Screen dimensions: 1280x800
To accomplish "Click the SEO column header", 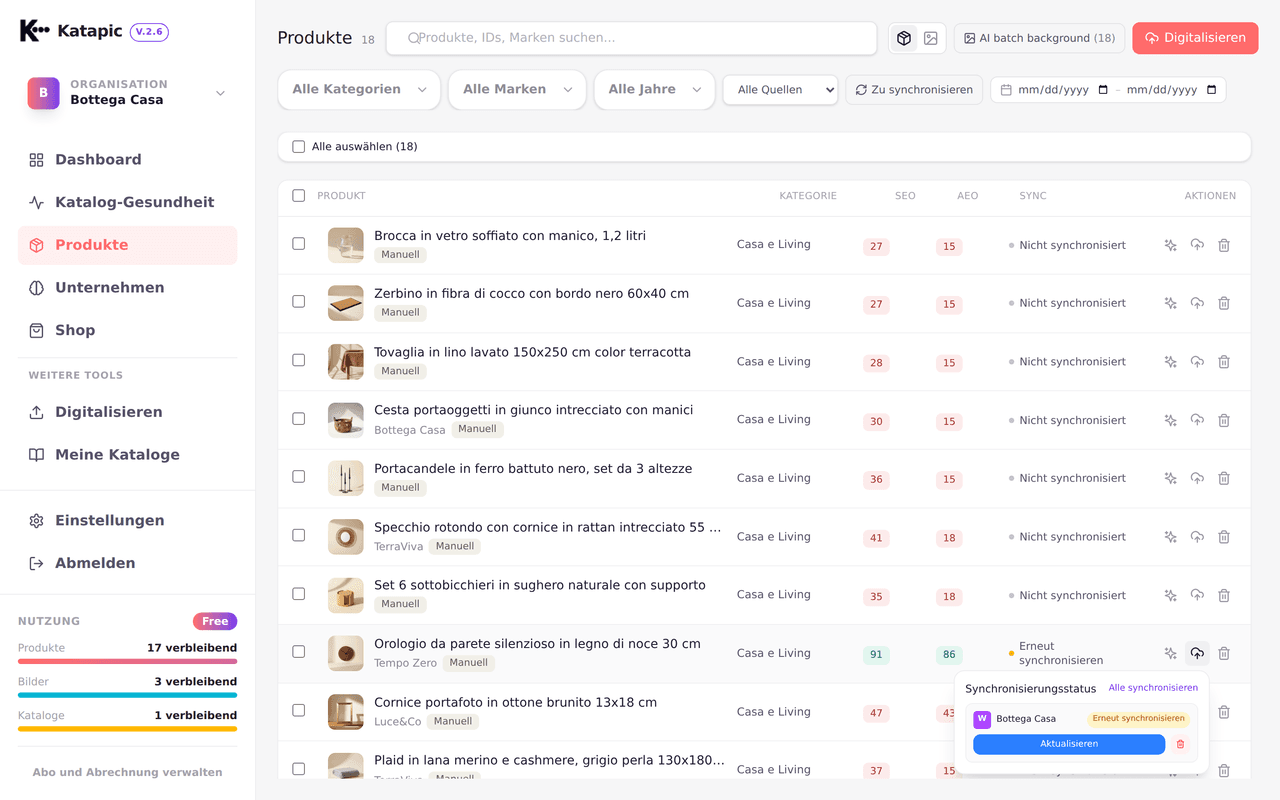I will (905, 196).
